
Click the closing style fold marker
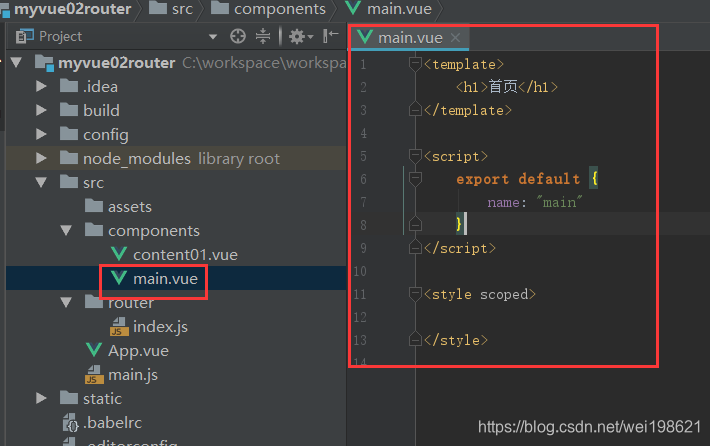tap(415, 340)
